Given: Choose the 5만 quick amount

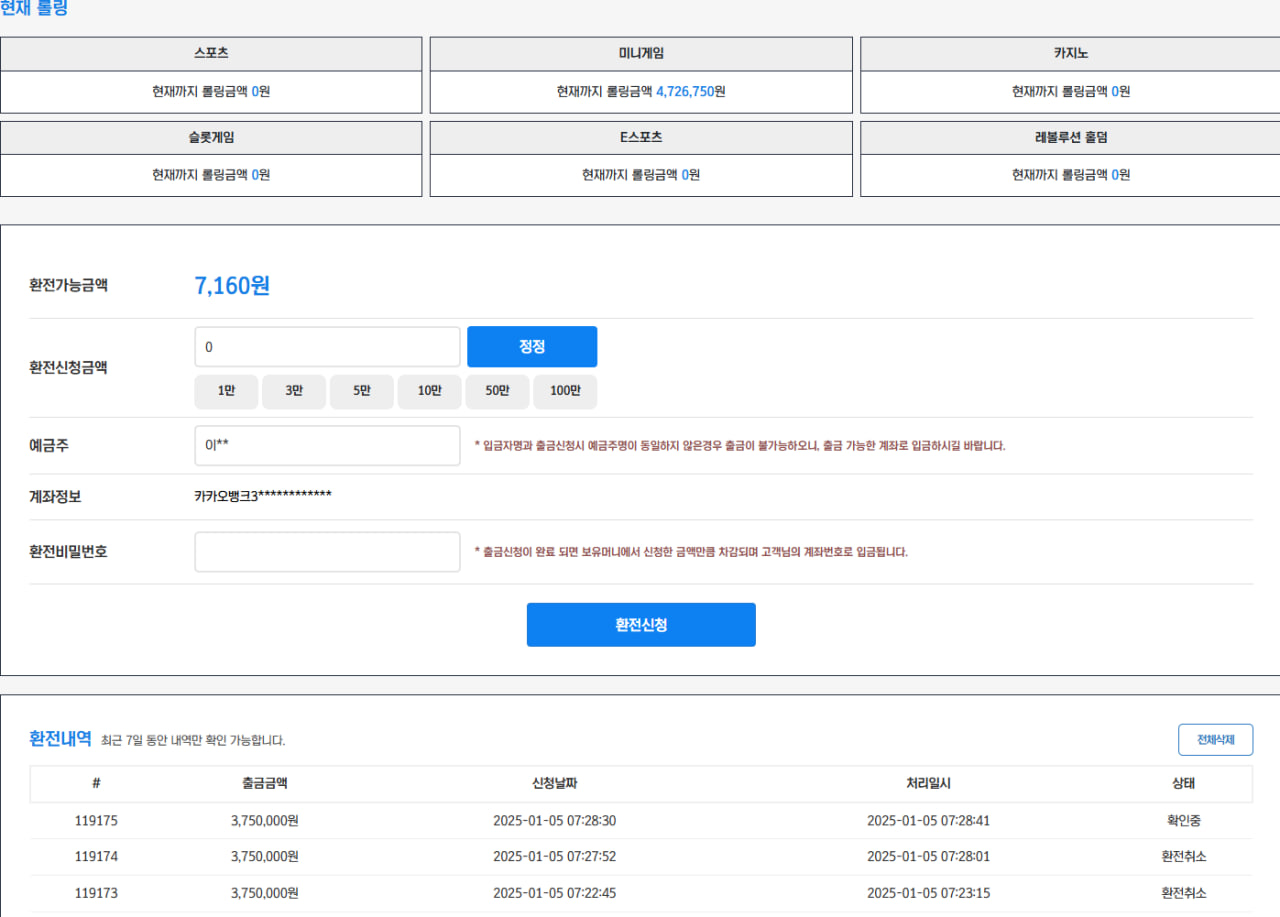Looking at the screenshot, I should click(361, 392).
